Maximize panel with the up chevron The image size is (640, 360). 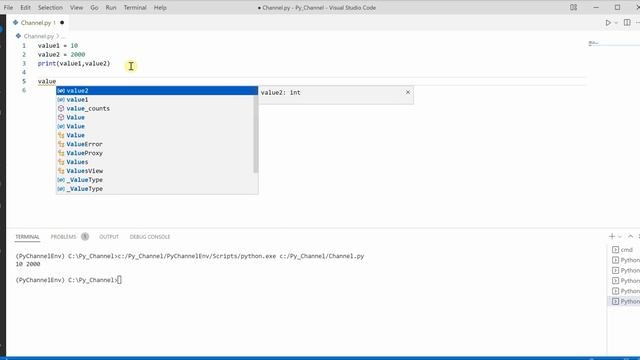[x=630, y=236]
